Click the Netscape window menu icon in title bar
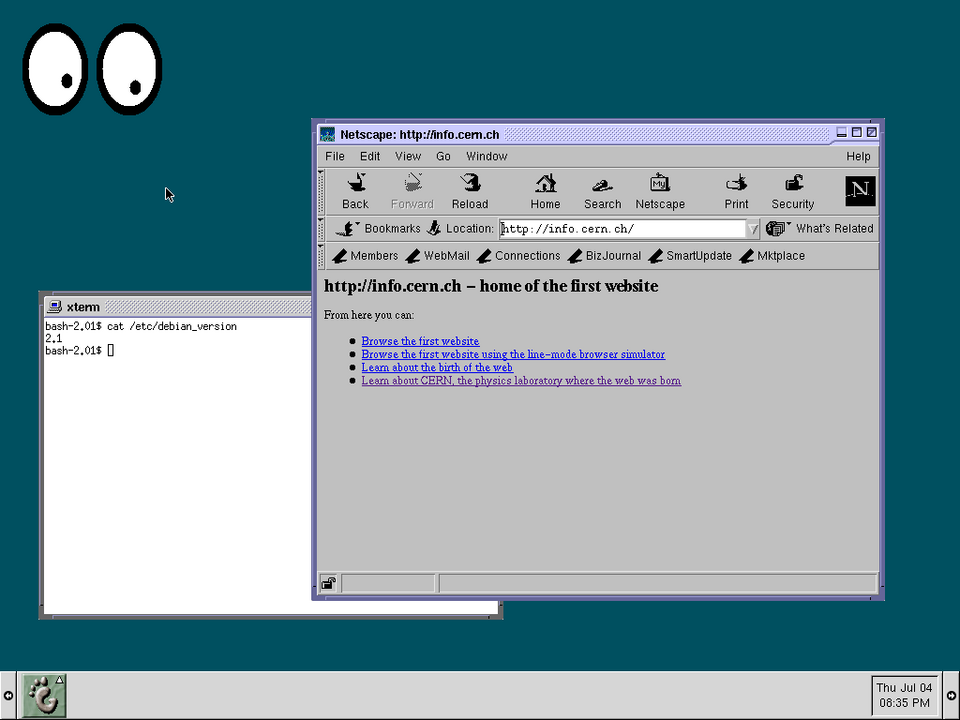960x720 pixels. coord(328,134)
